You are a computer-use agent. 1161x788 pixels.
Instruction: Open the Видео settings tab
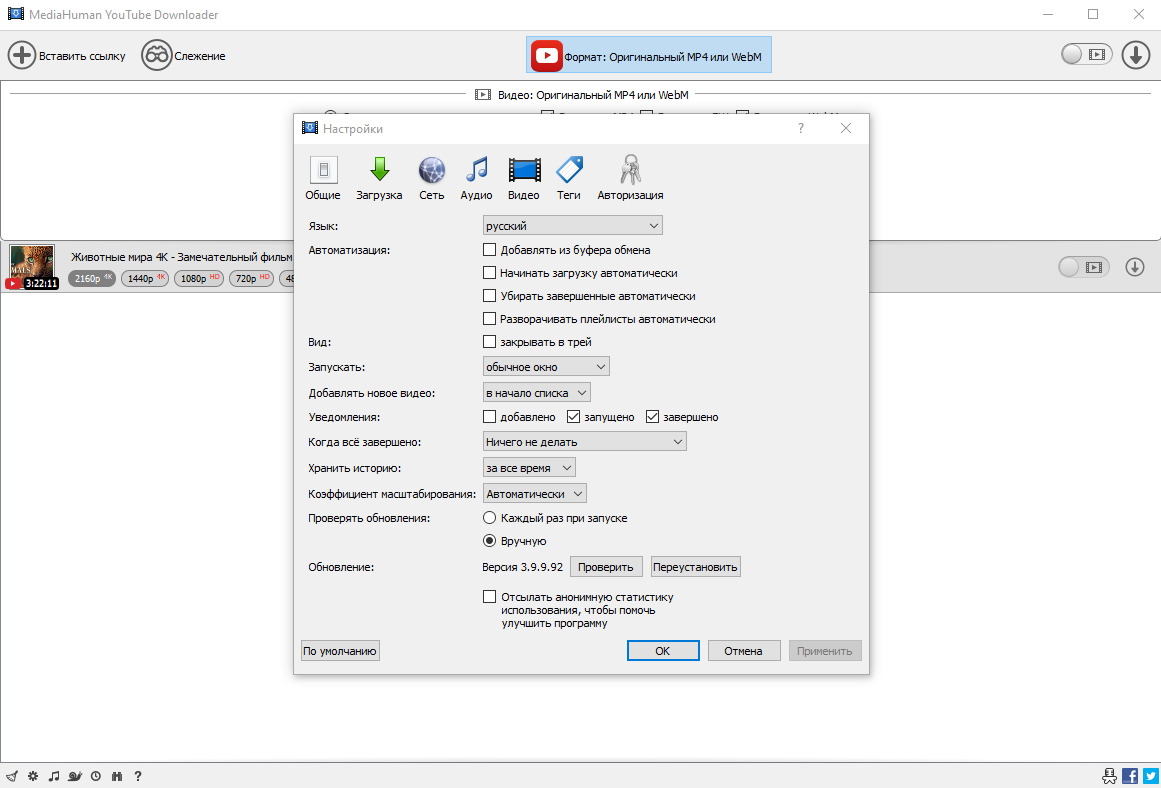(x=523, y=178)
